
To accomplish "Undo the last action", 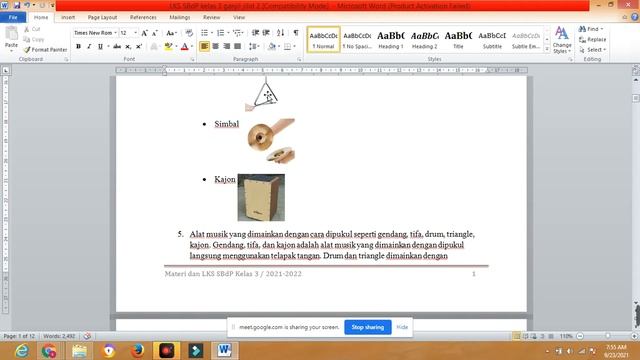I will pos(27,5).
